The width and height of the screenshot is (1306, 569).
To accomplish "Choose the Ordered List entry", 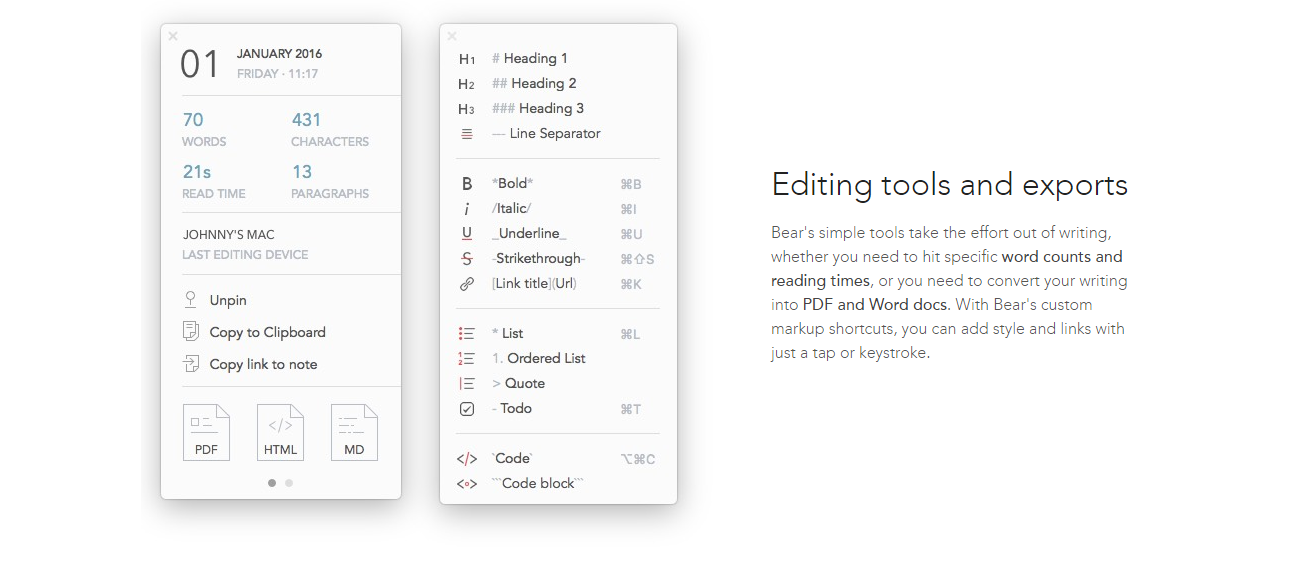I will 539,359.
